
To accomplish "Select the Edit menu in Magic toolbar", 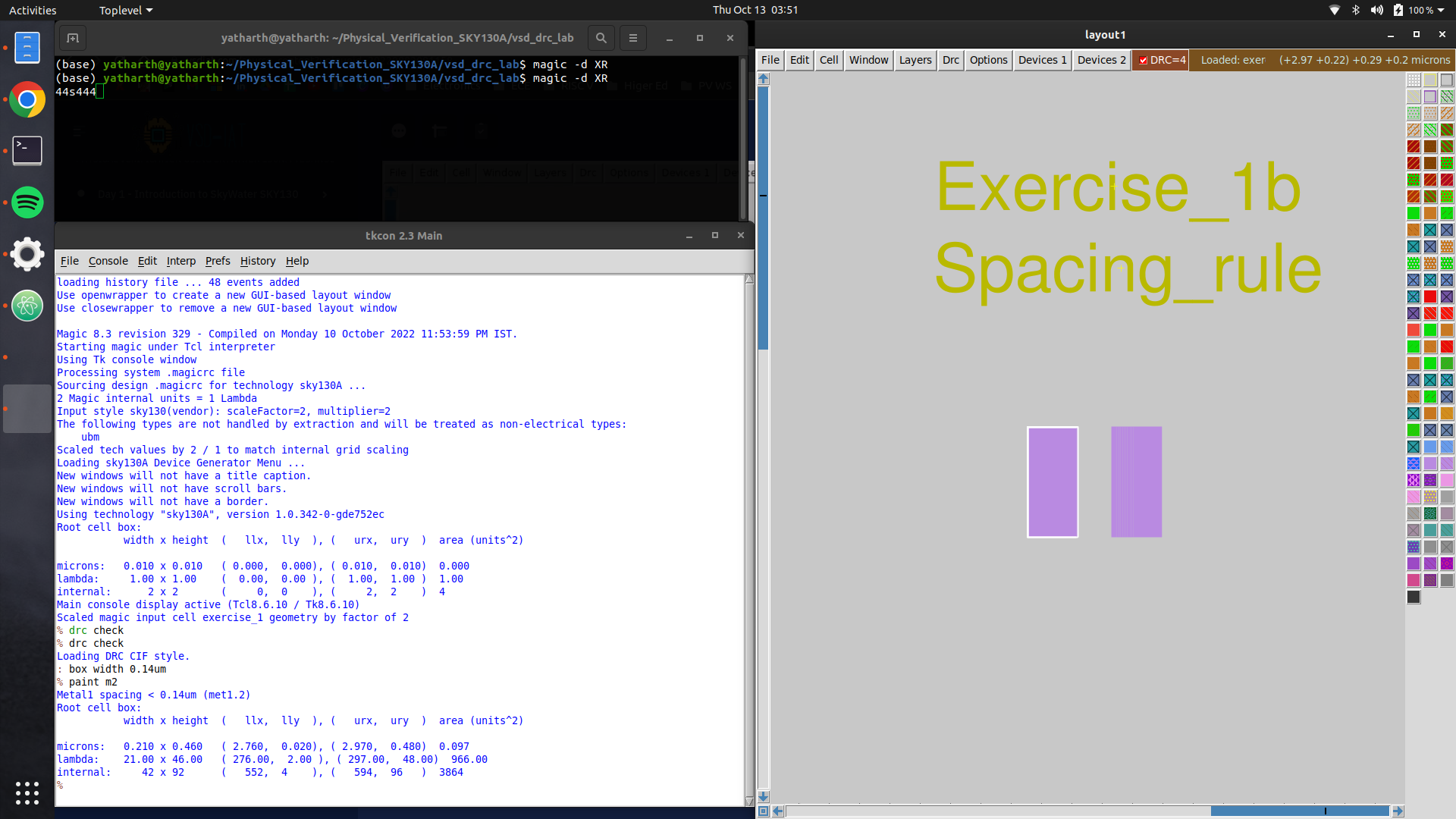I will click(799, 60).
